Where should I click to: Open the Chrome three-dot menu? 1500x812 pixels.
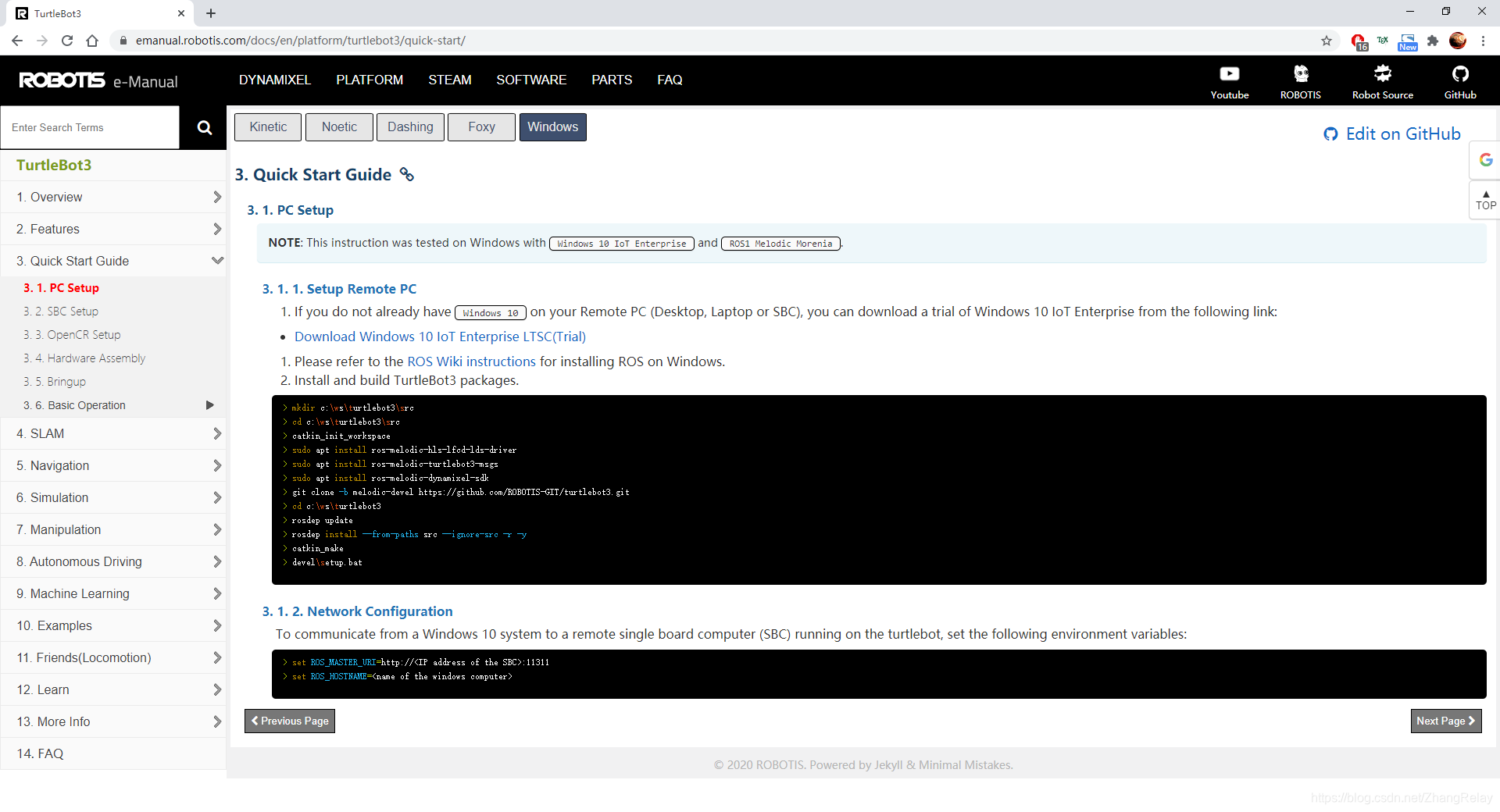point(1483,41)
